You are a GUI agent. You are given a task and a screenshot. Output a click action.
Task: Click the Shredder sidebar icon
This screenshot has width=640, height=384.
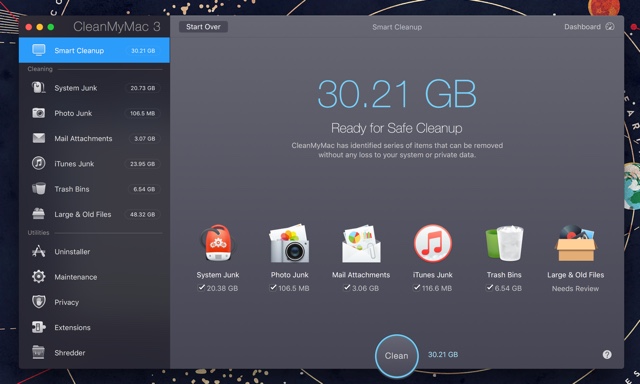tap(39, 353)
